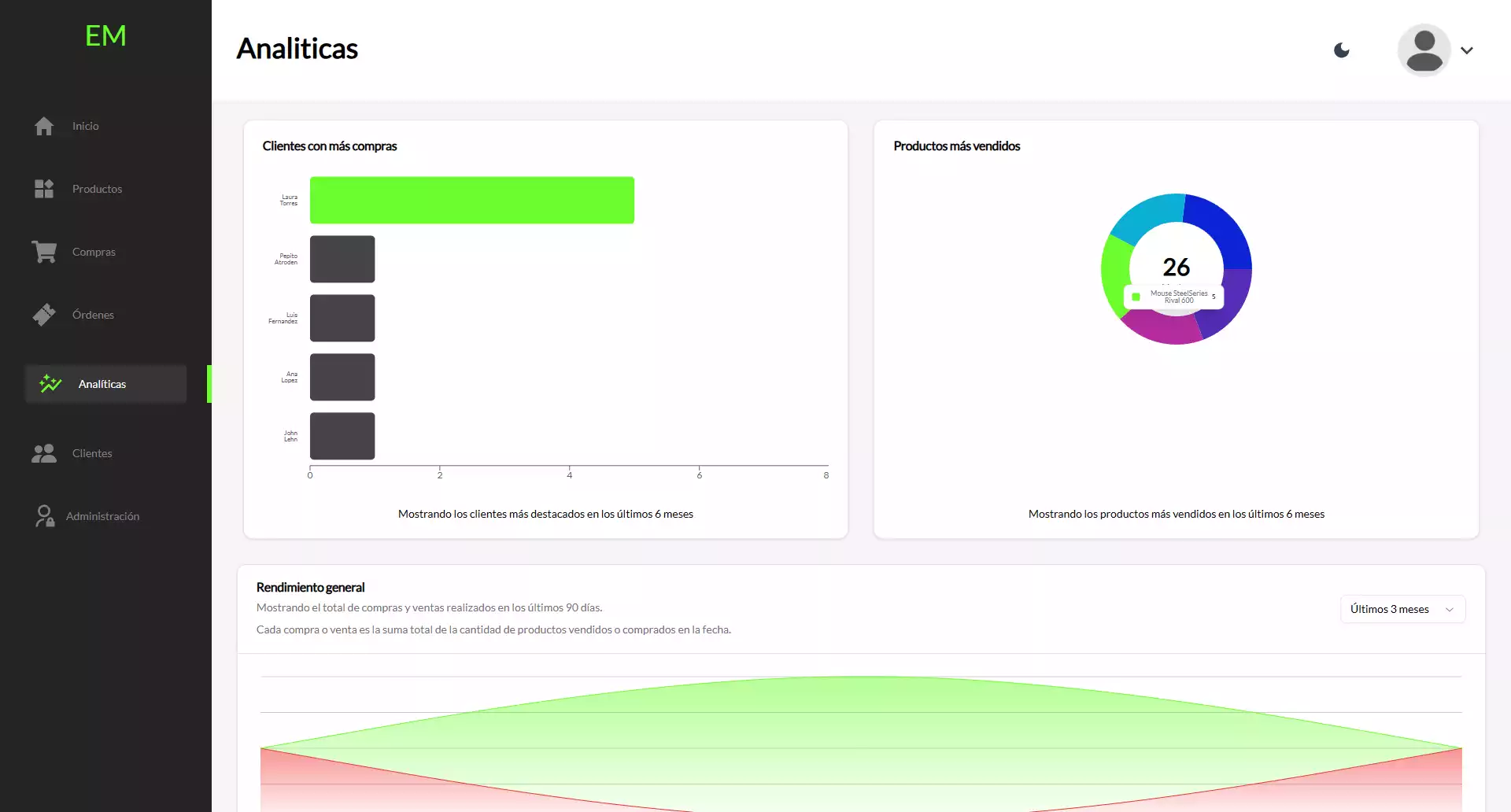Click the Administración user-gear icon

(x=45, y=515)
